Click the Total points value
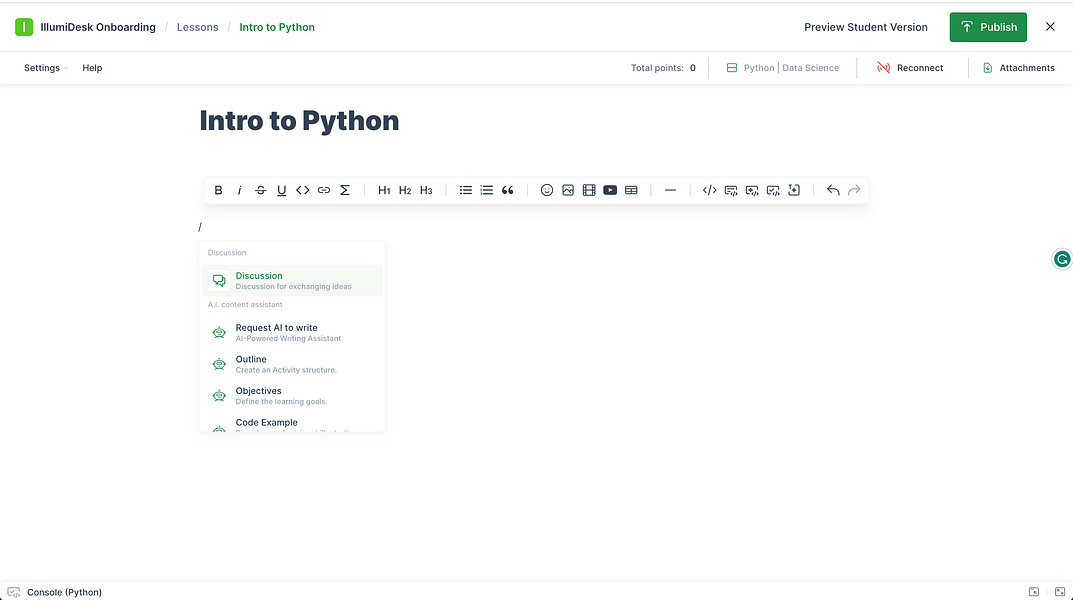The width and height of the screenshot is (1073, 600). coord(693,68)
